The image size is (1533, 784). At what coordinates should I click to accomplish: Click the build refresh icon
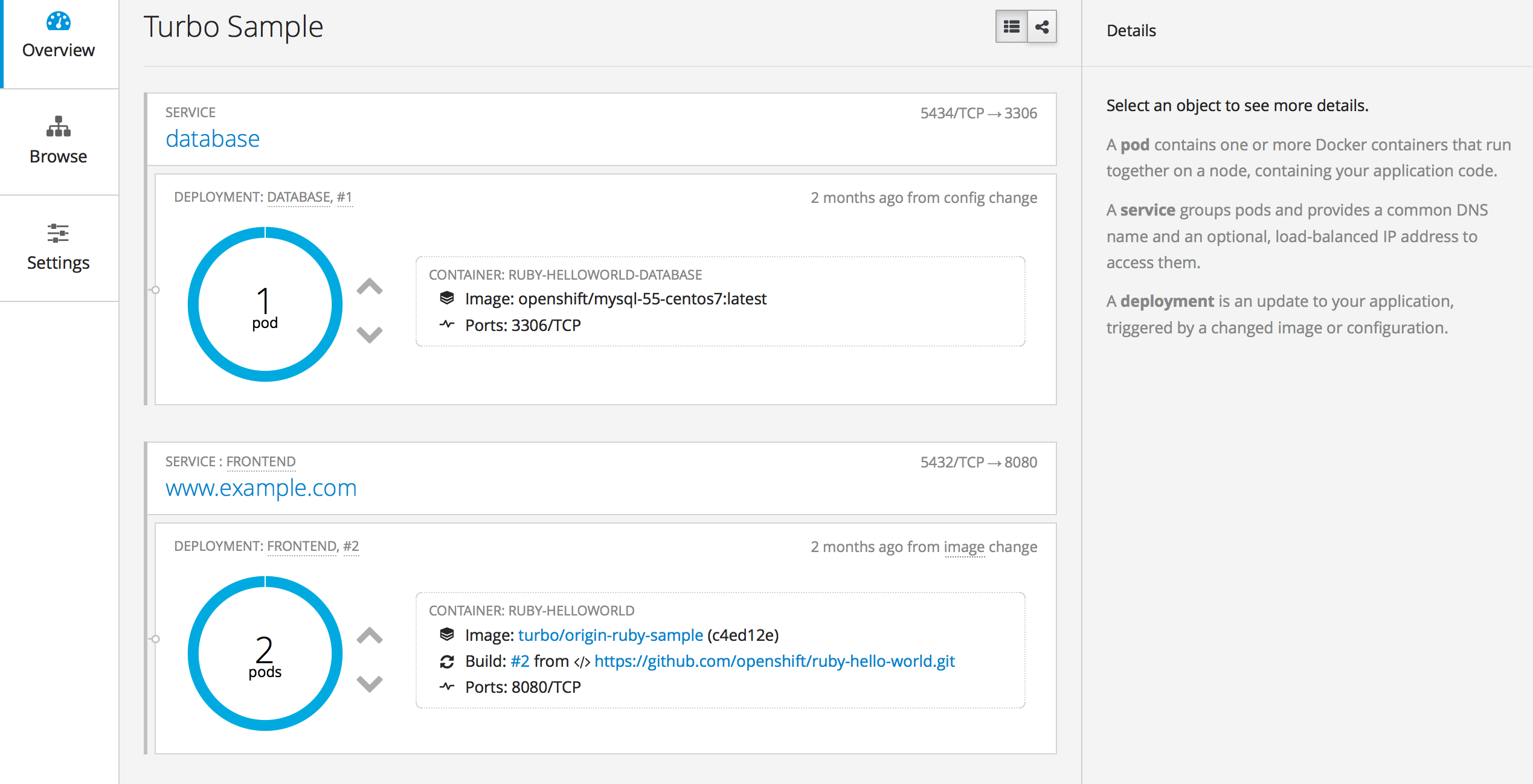coord(447,661)
